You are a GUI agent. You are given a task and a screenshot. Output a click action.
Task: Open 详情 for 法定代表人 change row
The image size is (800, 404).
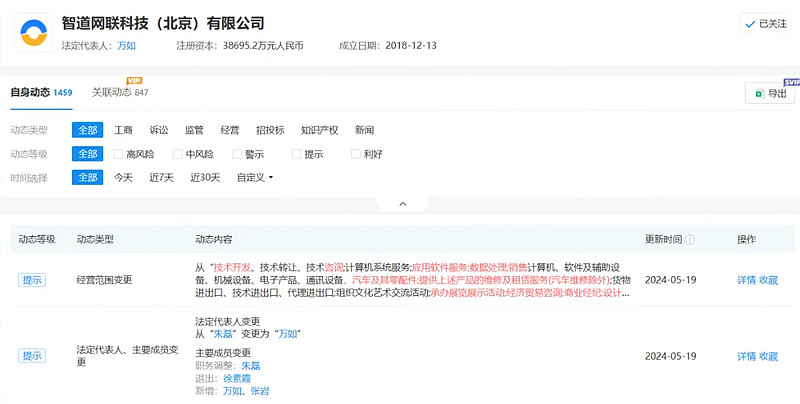coord(746,356)
